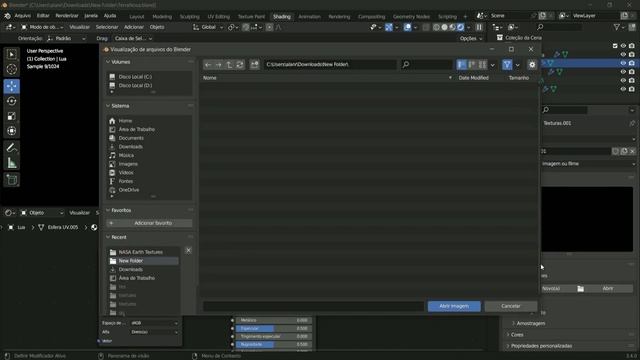Refresh the file list
This screenshot has width=640, height=360.
point(240,64)
